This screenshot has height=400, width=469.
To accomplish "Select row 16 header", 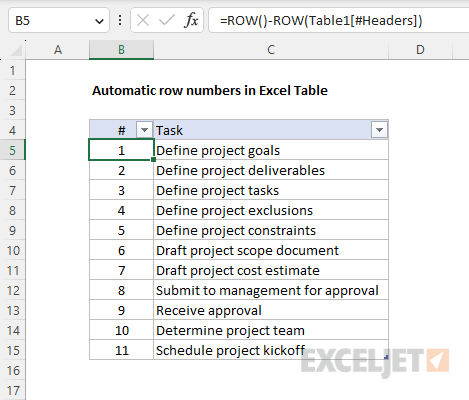I will tap(13, 370).
